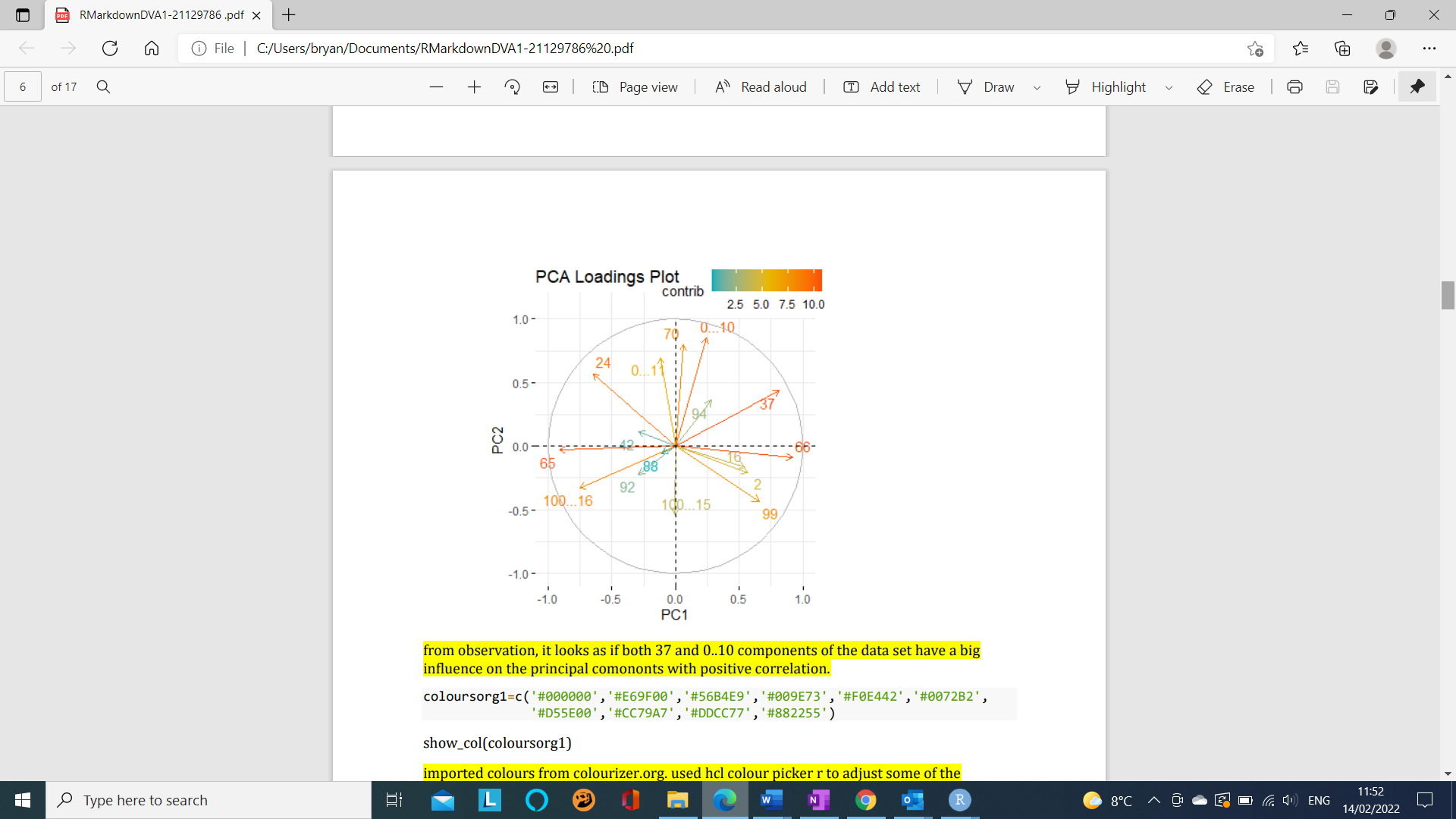Click the Save as icon
This screenshot has height=819, width=1456.
[x=1371, y=86]
